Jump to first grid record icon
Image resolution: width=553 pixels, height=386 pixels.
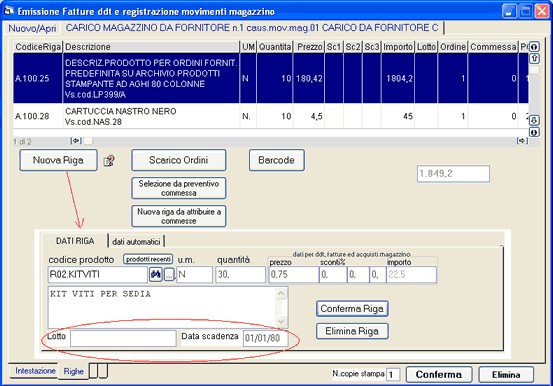pyautogui.click(x=534, y=47)
